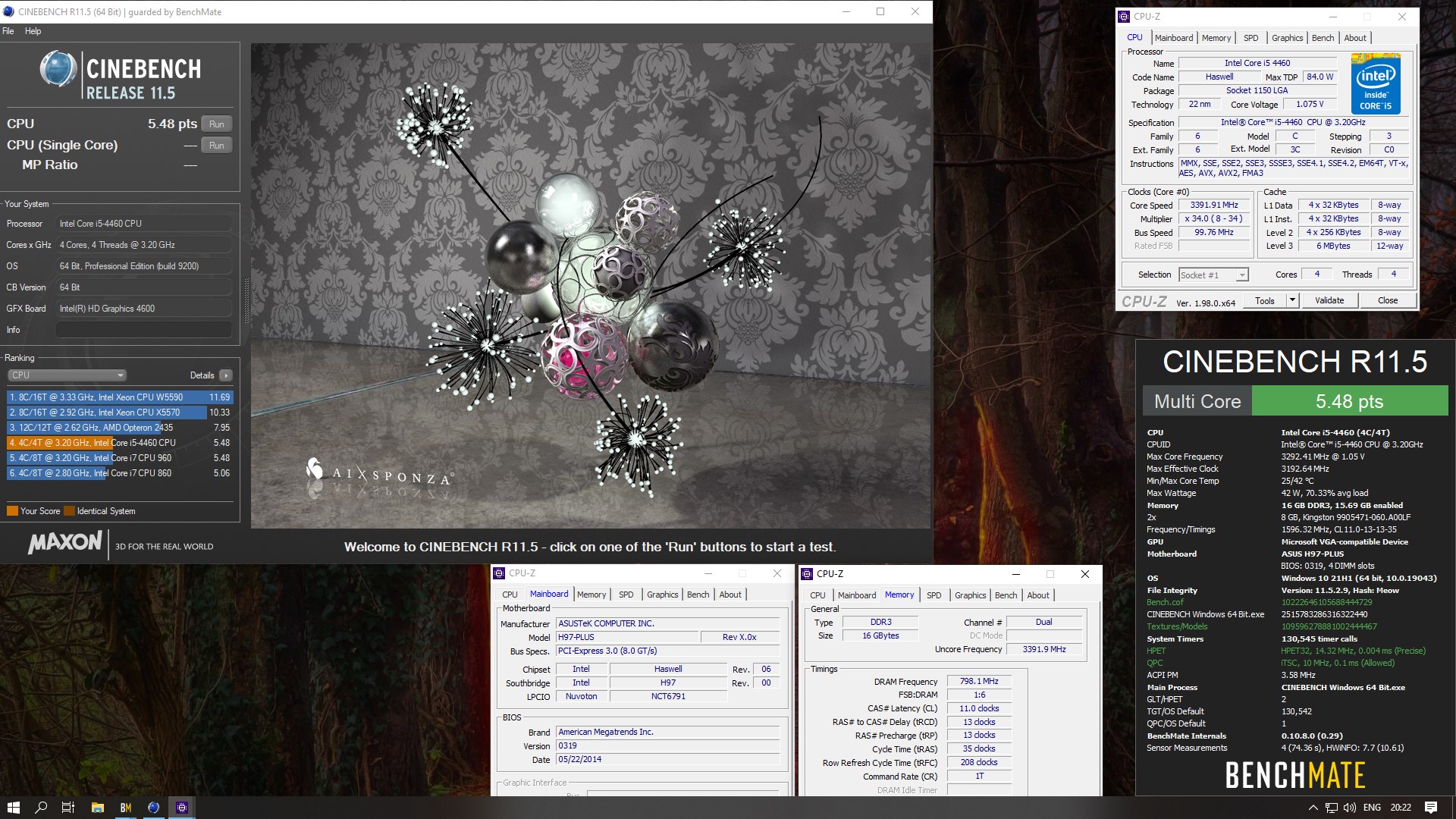The width and height of the screenshot is (1456, 819).
Task: Select Mainboard tab in top CPU-Z
Action: 1174,38
